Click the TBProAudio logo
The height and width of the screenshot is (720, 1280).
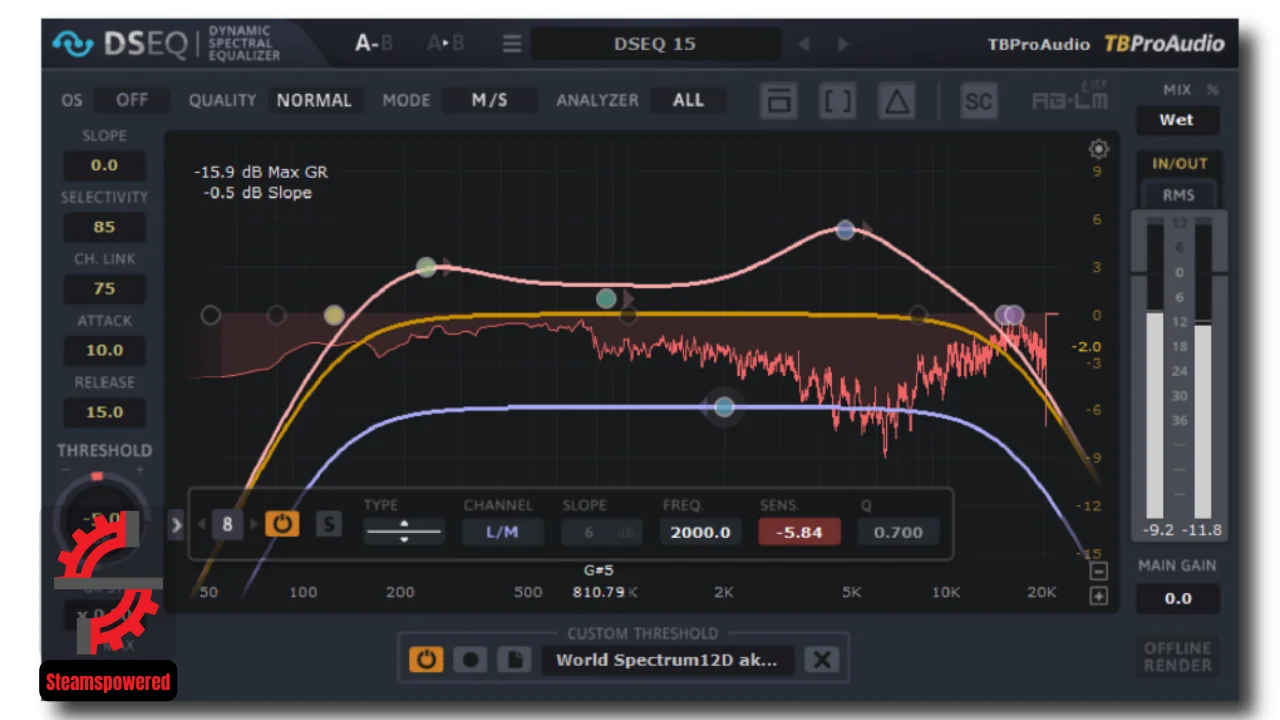(x=1163, y=44)
